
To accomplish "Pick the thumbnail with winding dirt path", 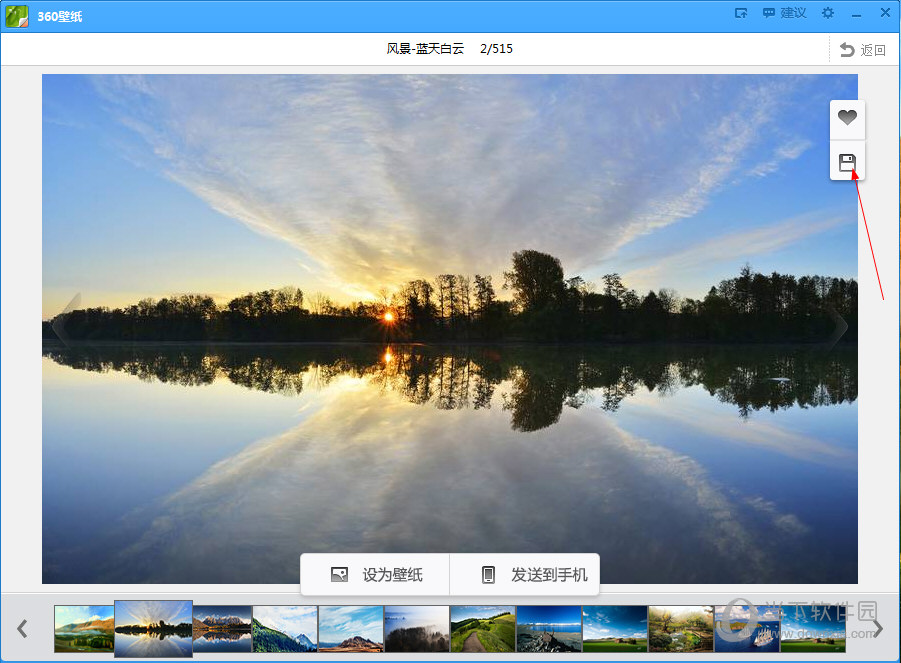I will tap(481, 628).
